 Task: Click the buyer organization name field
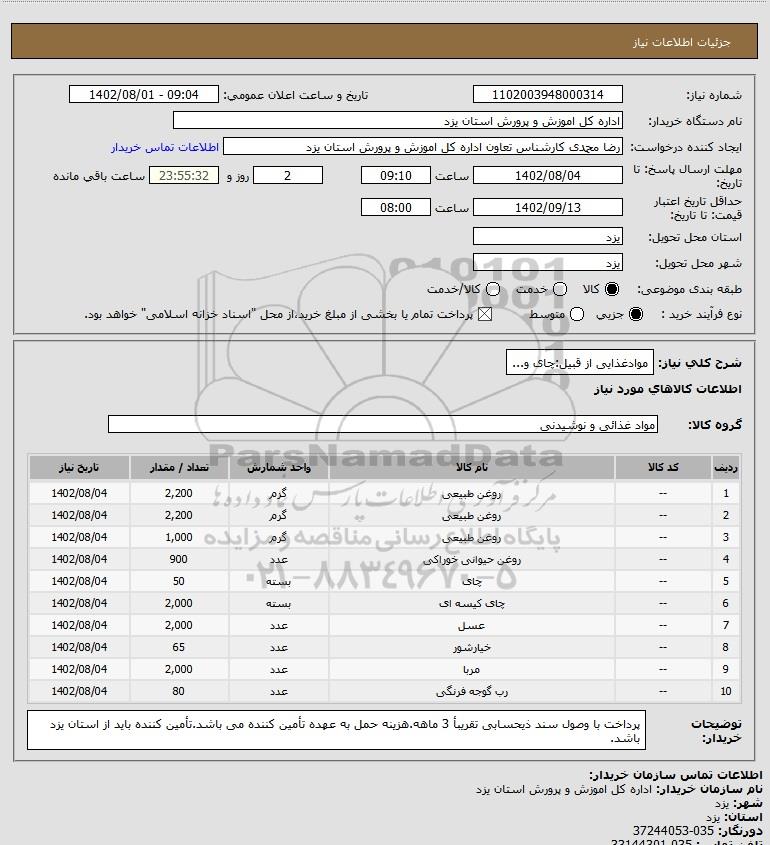(x=398, y=121)
